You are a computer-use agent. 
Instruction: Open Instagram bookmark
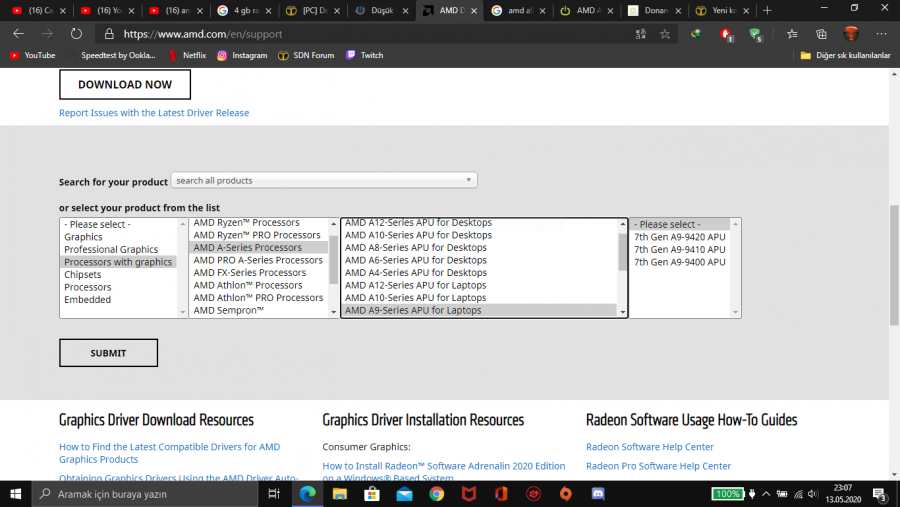[x=242, y=55]
